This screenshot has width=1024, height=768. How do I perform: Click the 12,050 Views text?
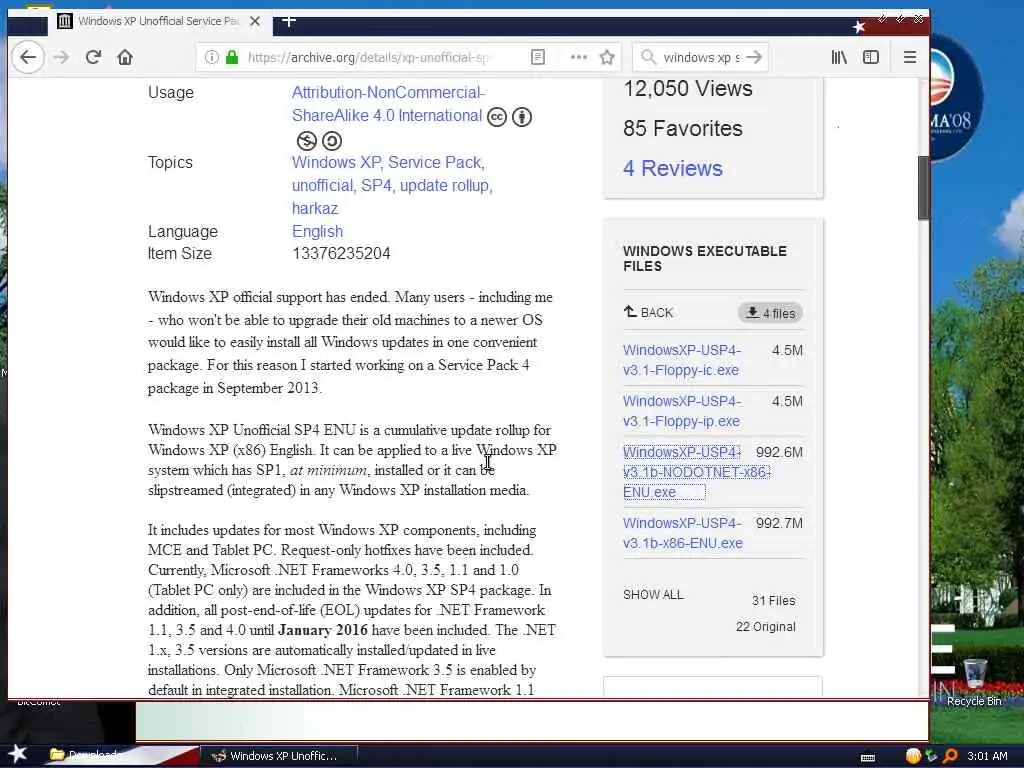click(x=688, y=89)
